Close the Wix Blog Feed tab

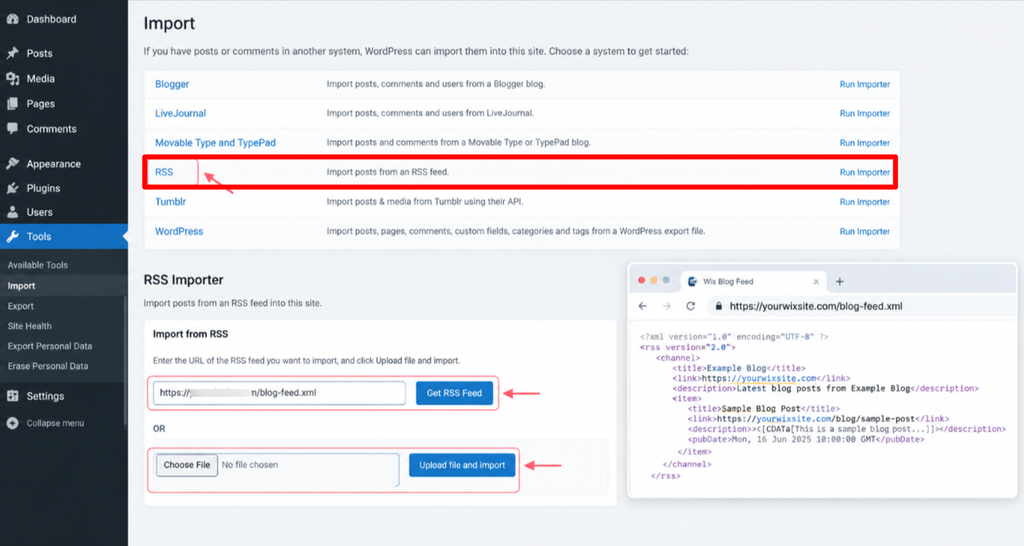[816, 281]
